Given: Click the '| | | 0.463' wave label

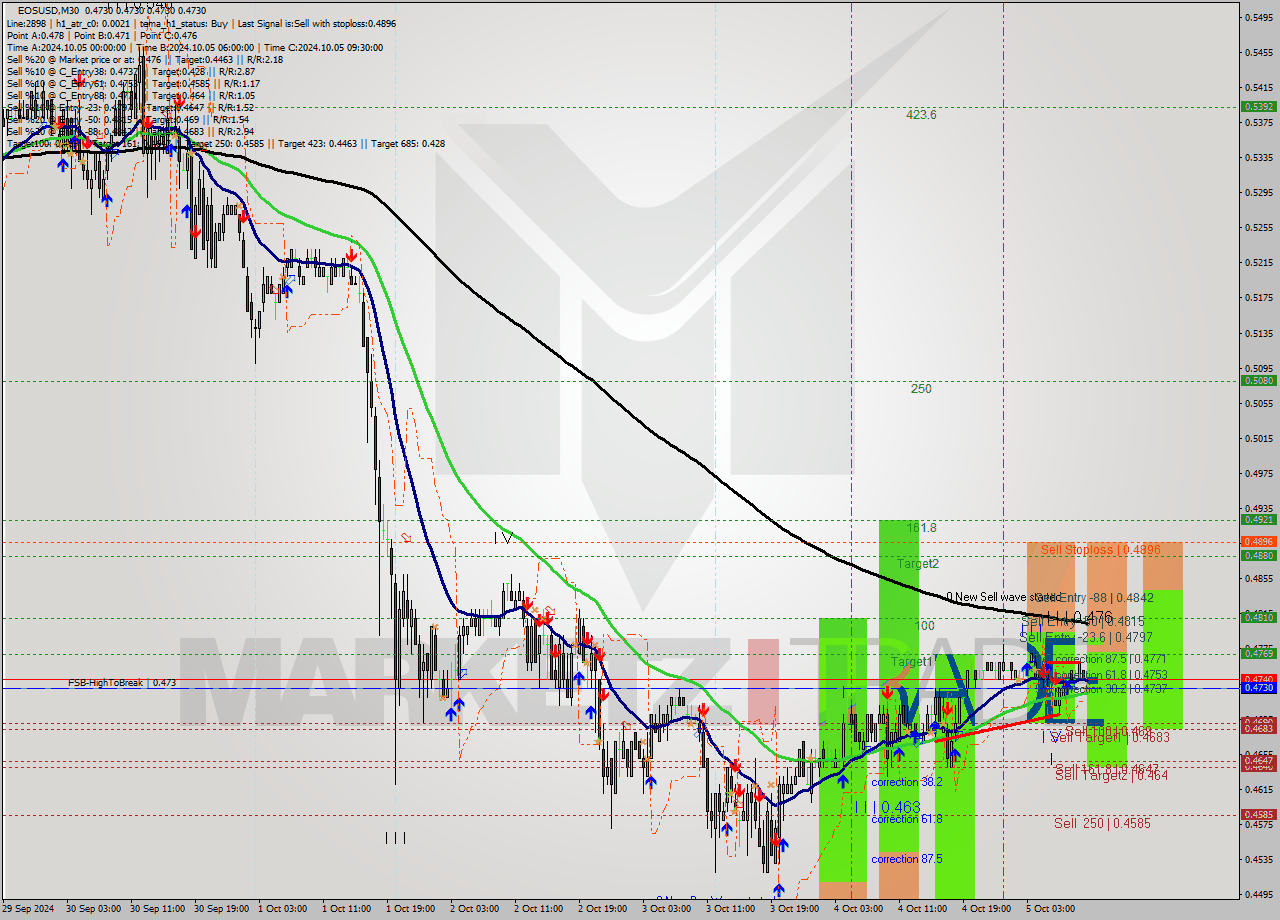Looking at the screenshot, I should click(887, 806).
